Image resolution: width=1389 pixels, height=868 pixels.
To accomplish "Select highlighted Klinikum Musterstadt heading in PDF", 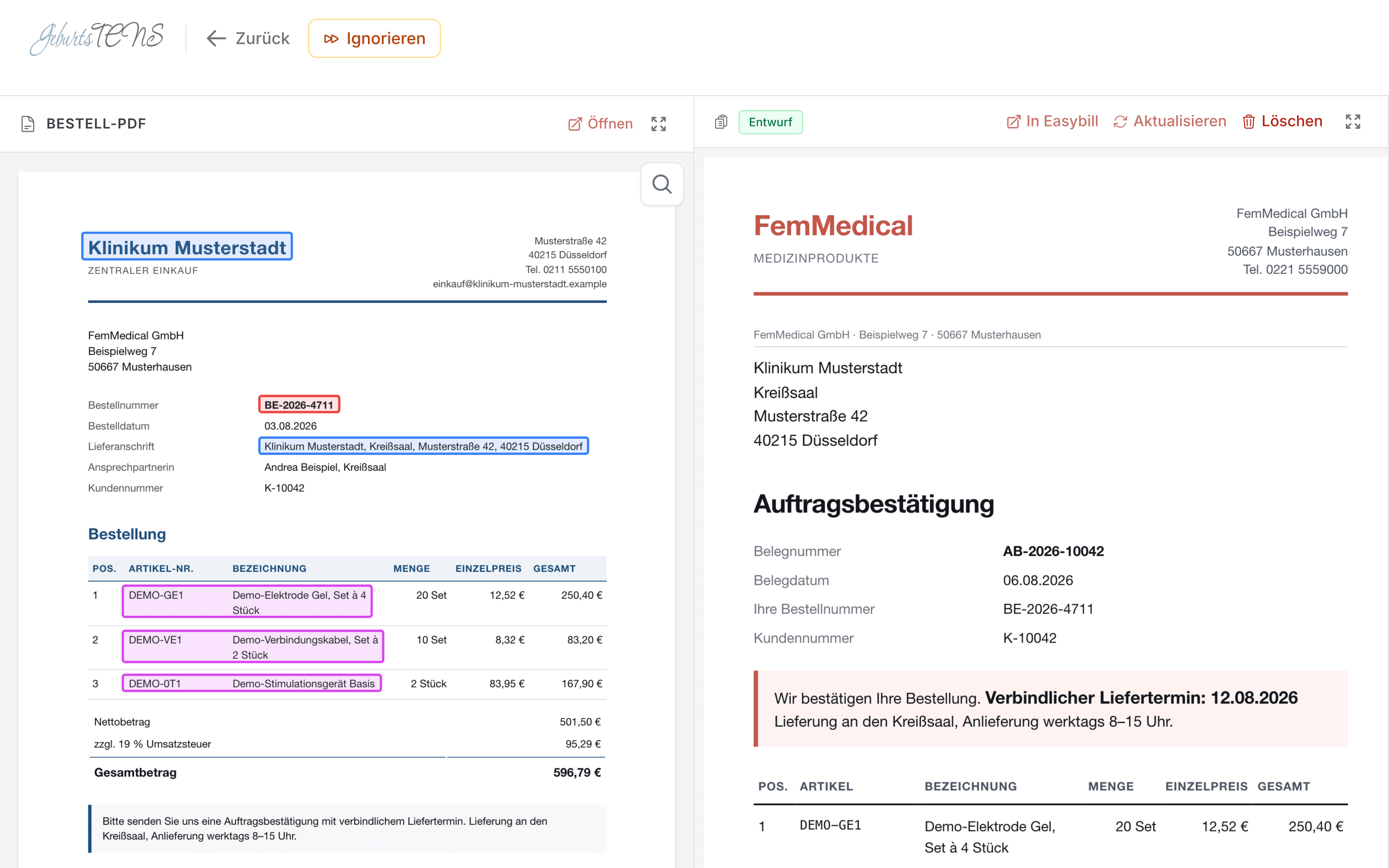I will click(187, 247).
